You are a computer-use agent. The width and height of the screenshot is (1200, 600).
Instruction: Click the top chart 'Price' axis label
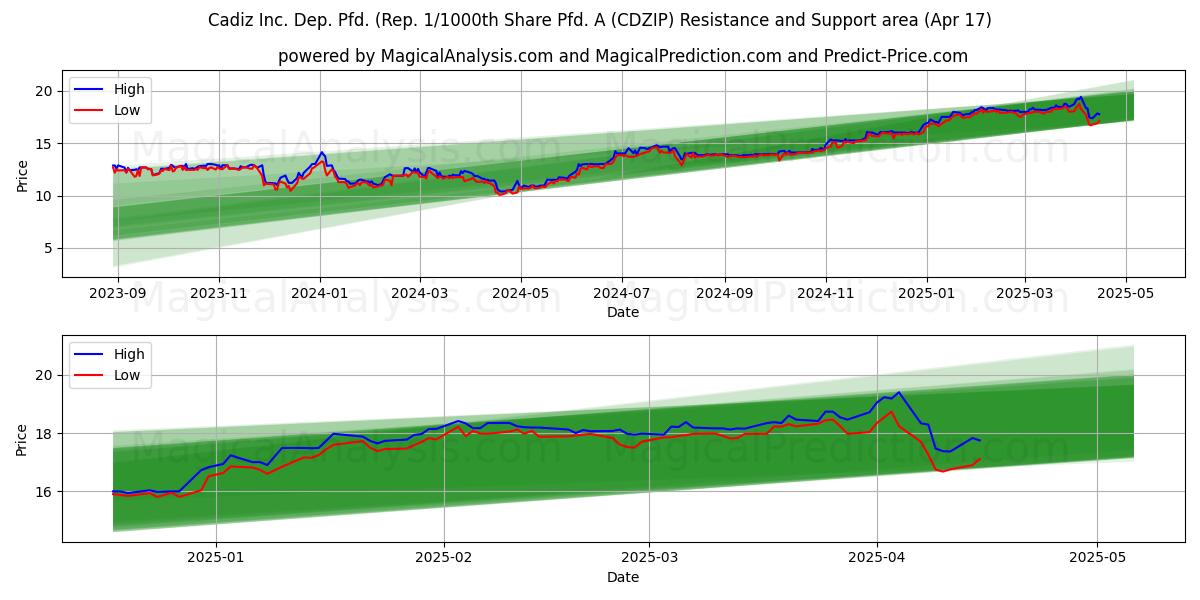click(x=22, y=175)
